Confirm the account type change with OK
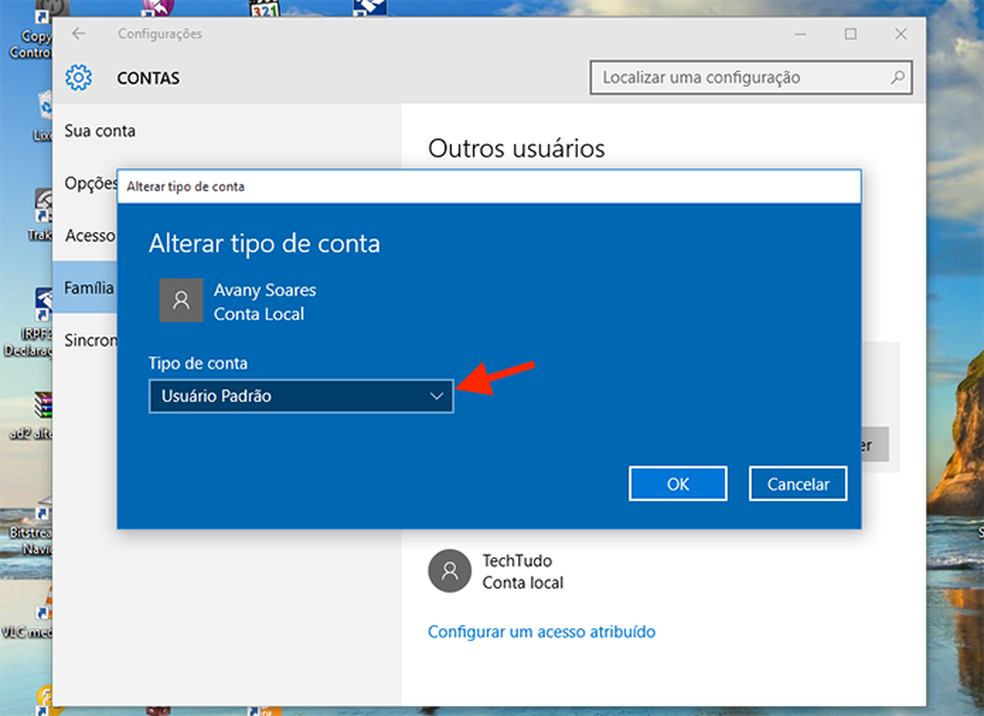 [677, 483]
